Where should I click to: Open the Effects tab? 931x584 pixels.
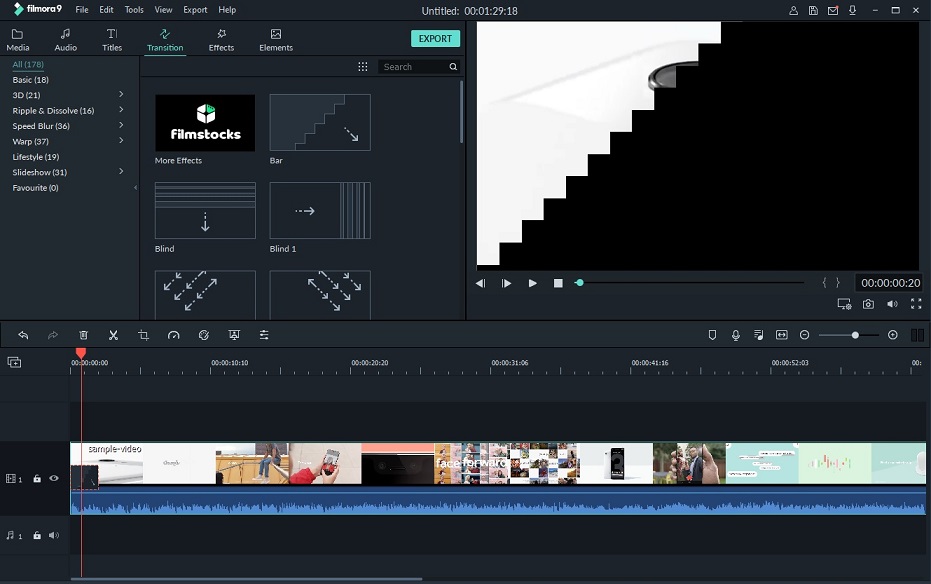coord(221,40)
